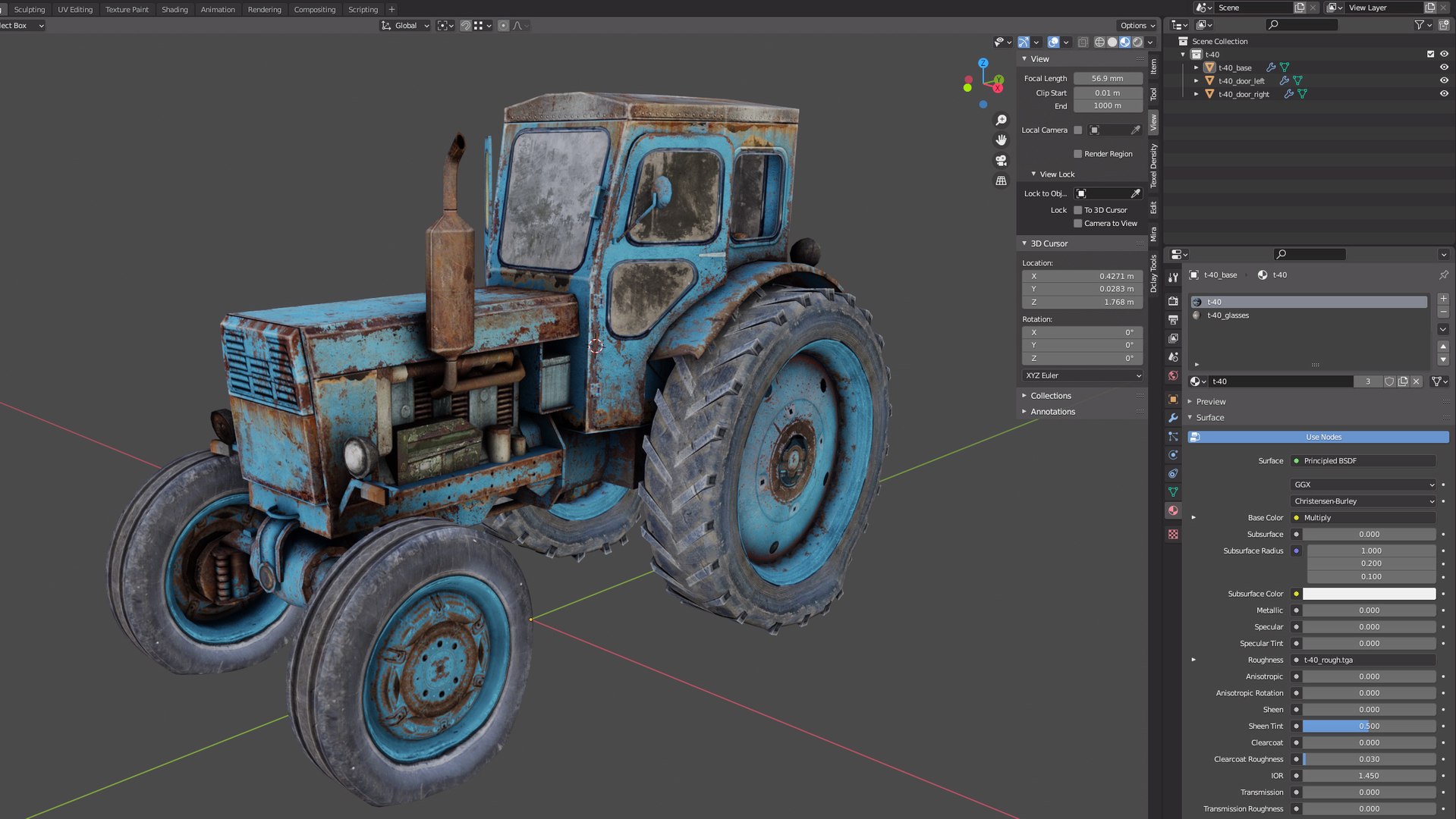Open the Texture properties checker tab
The width and height of the screenshot is (1456, 819).
(x=1173, y=534)
